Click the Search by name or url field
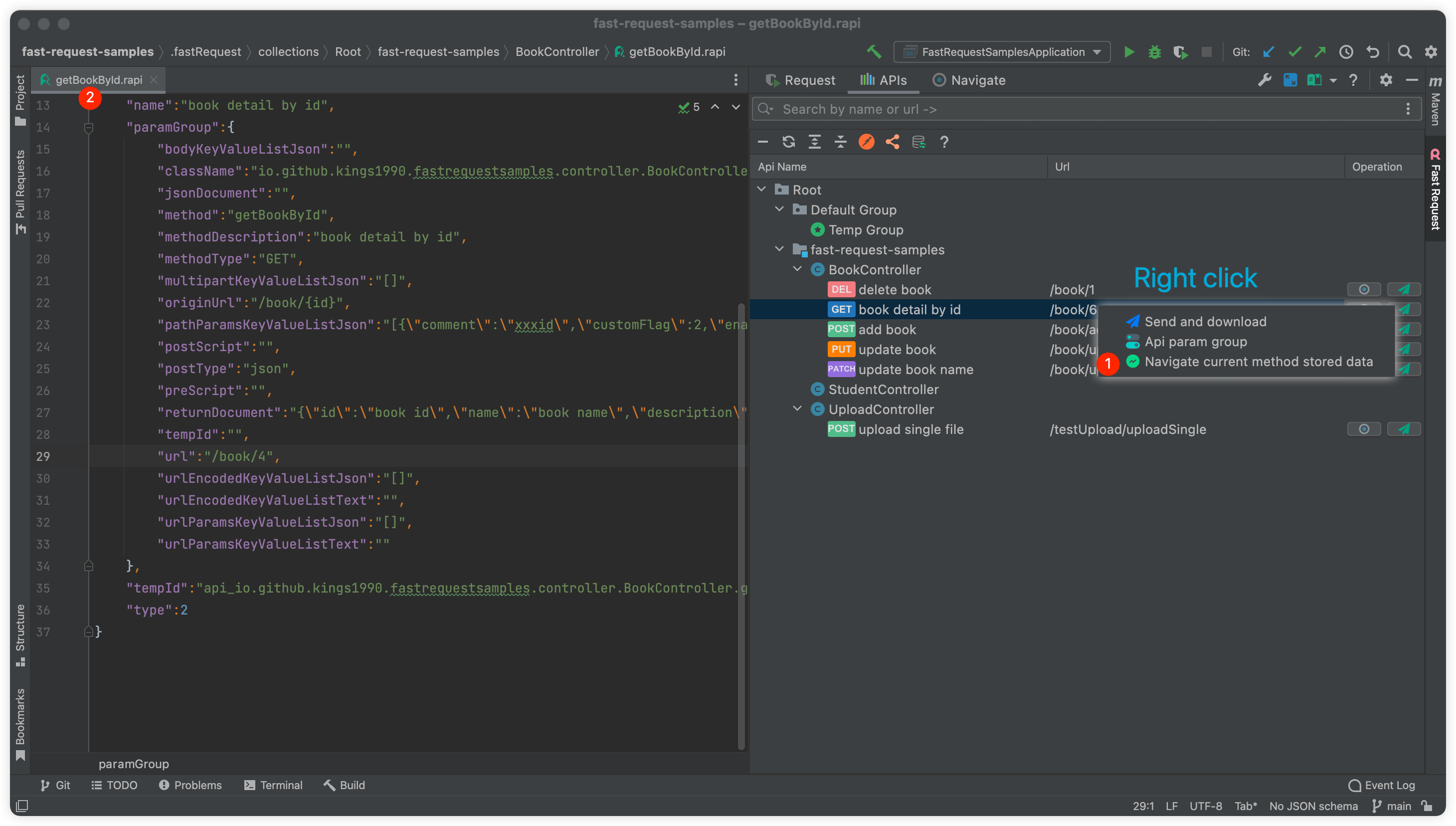 1021,109
